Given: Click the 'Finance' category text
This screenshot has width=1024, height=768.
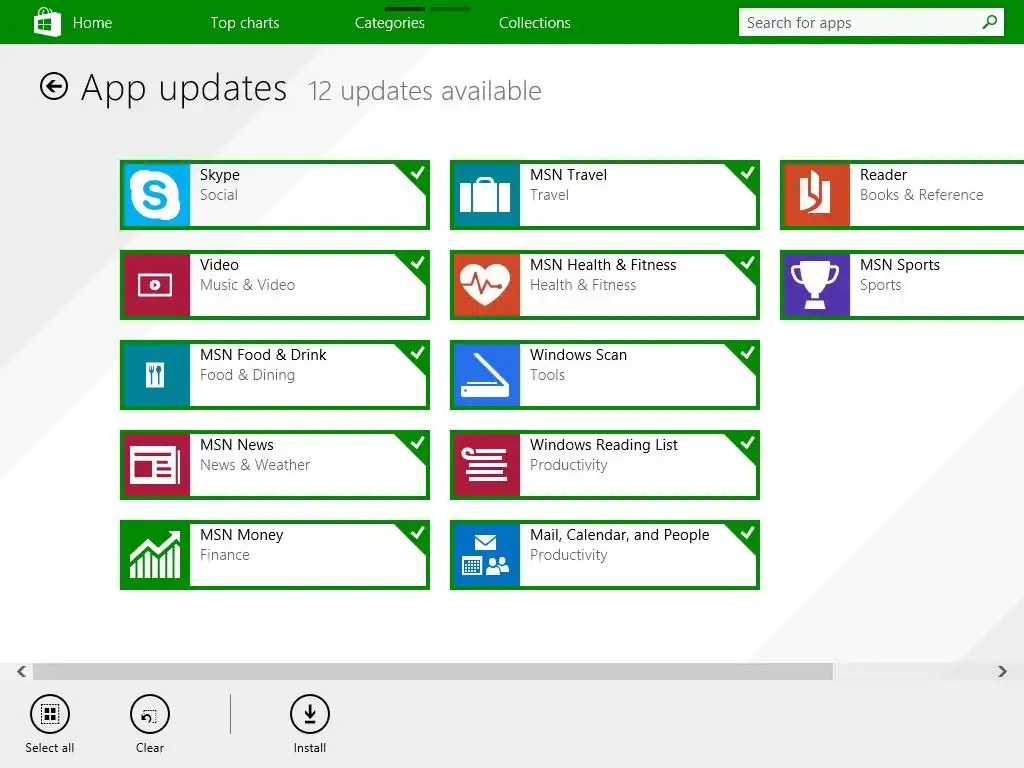Looking at the screenshot, I should 225,555.
